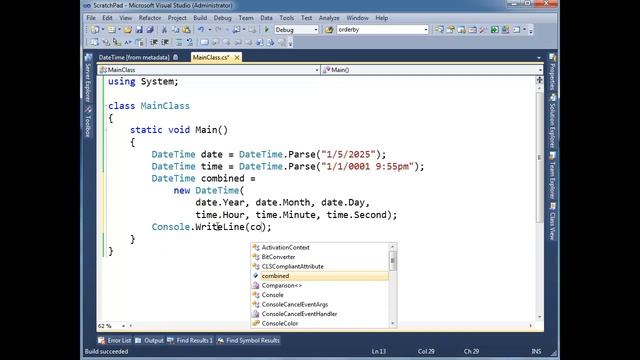Image resolution: width=640 pixels, height=360 pixels.
Task: Save the current file with the floppy icon
Action: click(x=139, y=30)
